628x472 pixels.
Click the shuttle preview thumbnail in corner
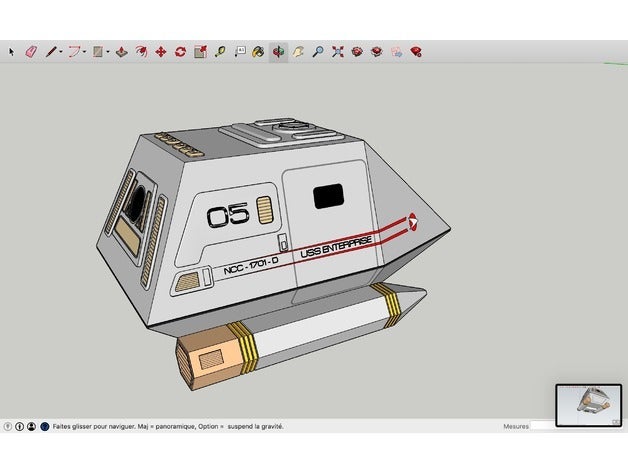point(589,405)
